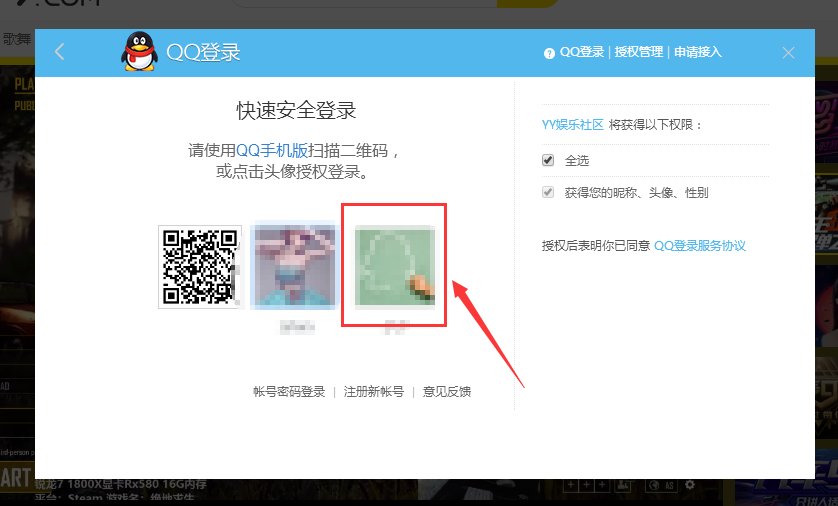Image resolution: width=838 pixels, height=506 pixels.
Task: Open the YY娱乐社区 link
Action: coord(572,124)
